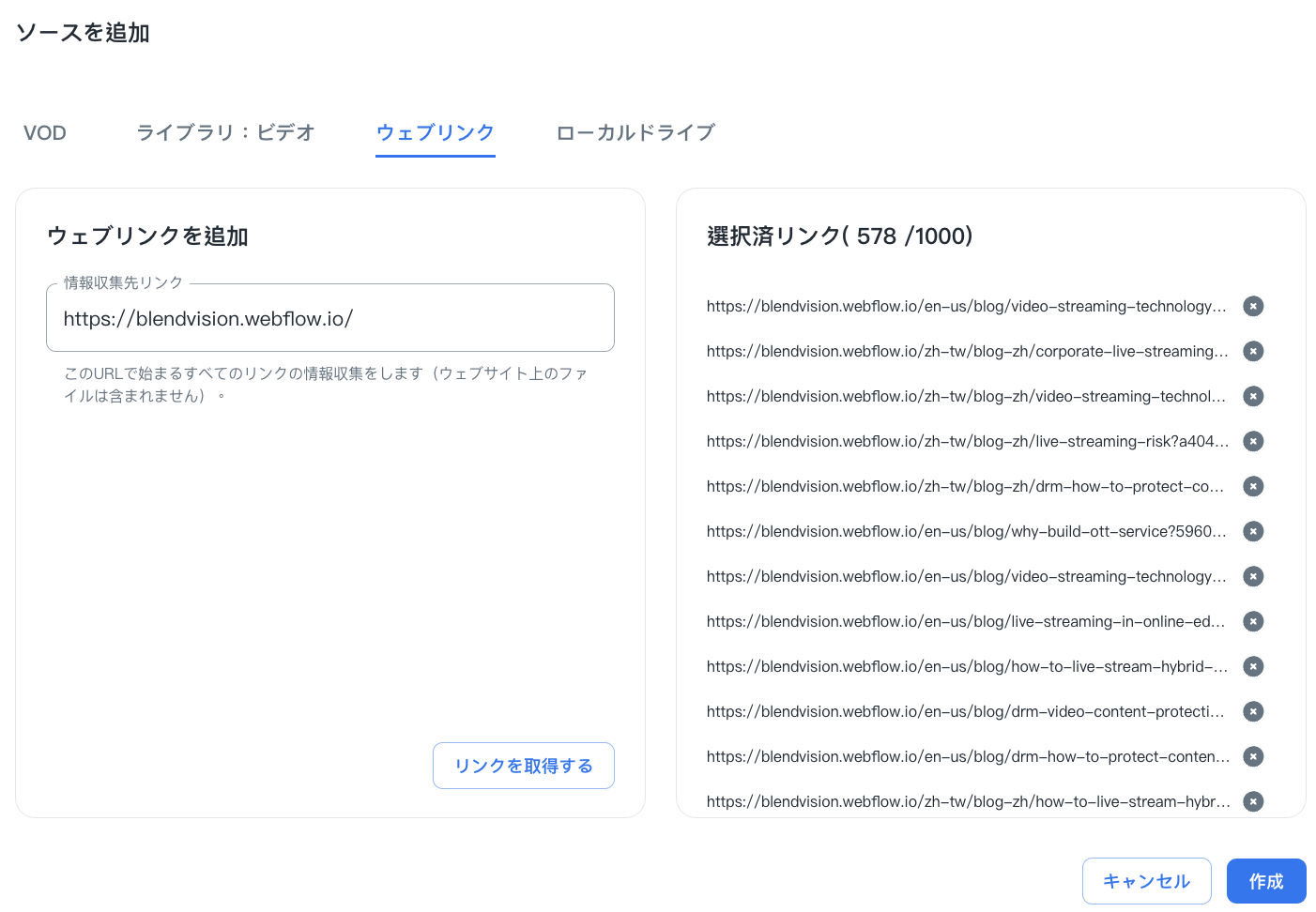The image size is (1316, 912).
Task: Delete the en-us drm-how-to-protect-content link
Action: [1253, 756]
